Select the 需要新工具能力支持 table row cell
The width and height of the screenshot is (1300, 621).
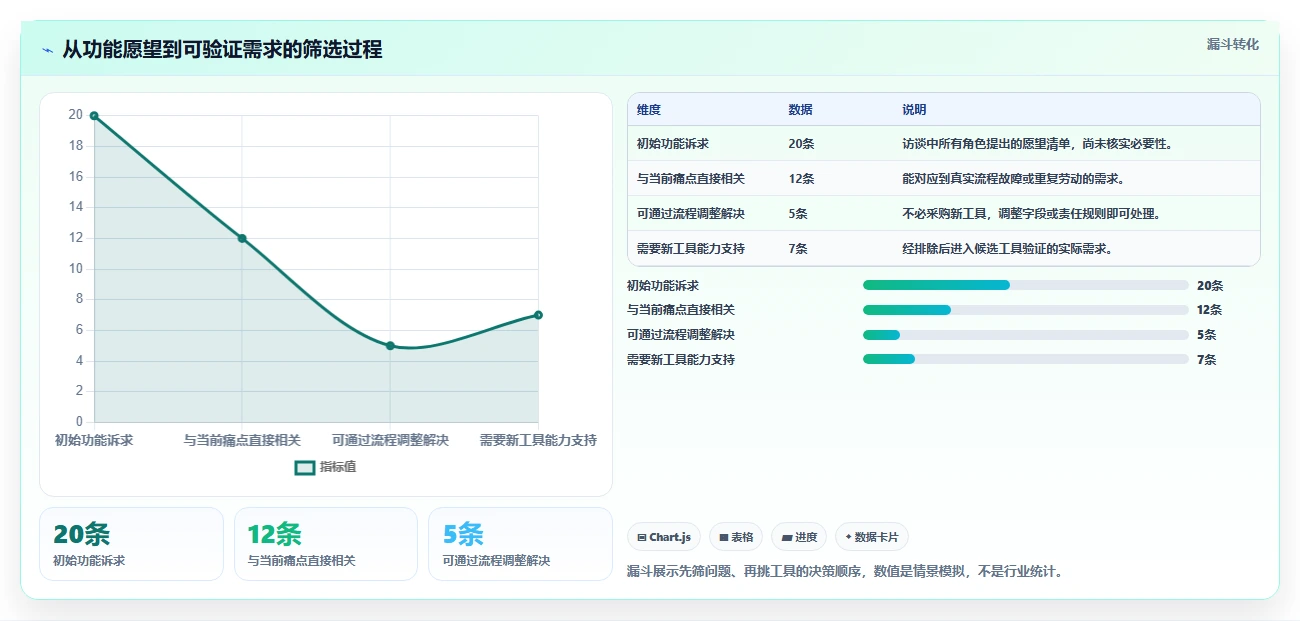pyautogui.click(x=691, y=249)
